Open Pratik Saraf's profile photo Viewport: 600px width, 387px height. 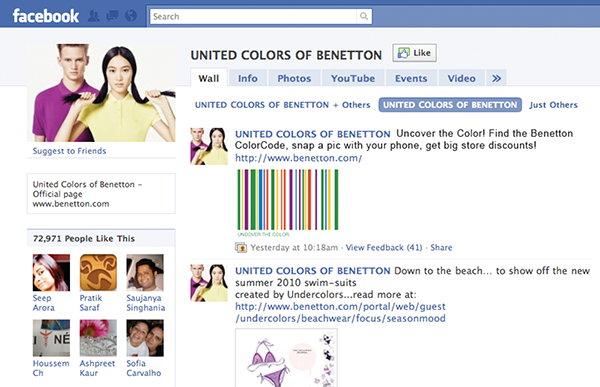pyautogui.click(x=98, y=273)
